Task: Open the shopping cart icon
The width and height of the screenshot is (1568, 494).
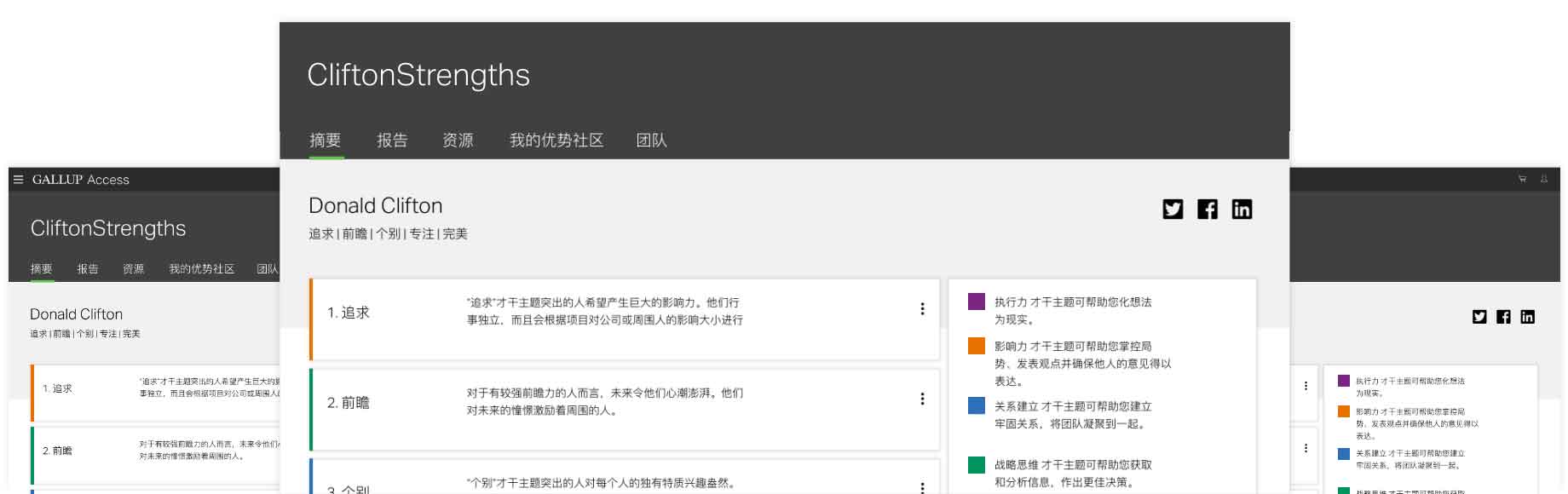Action: click(1522, 179)
